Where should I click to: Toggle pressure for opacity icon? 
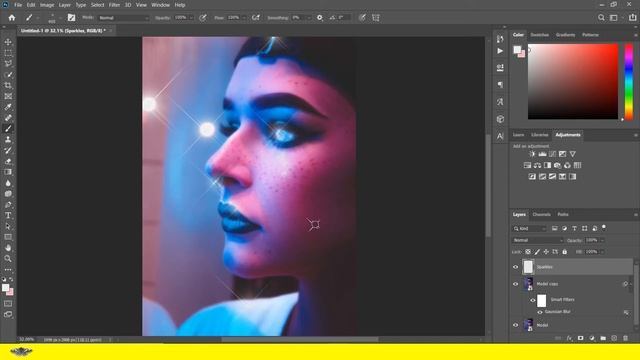click(x=203, y=18)
